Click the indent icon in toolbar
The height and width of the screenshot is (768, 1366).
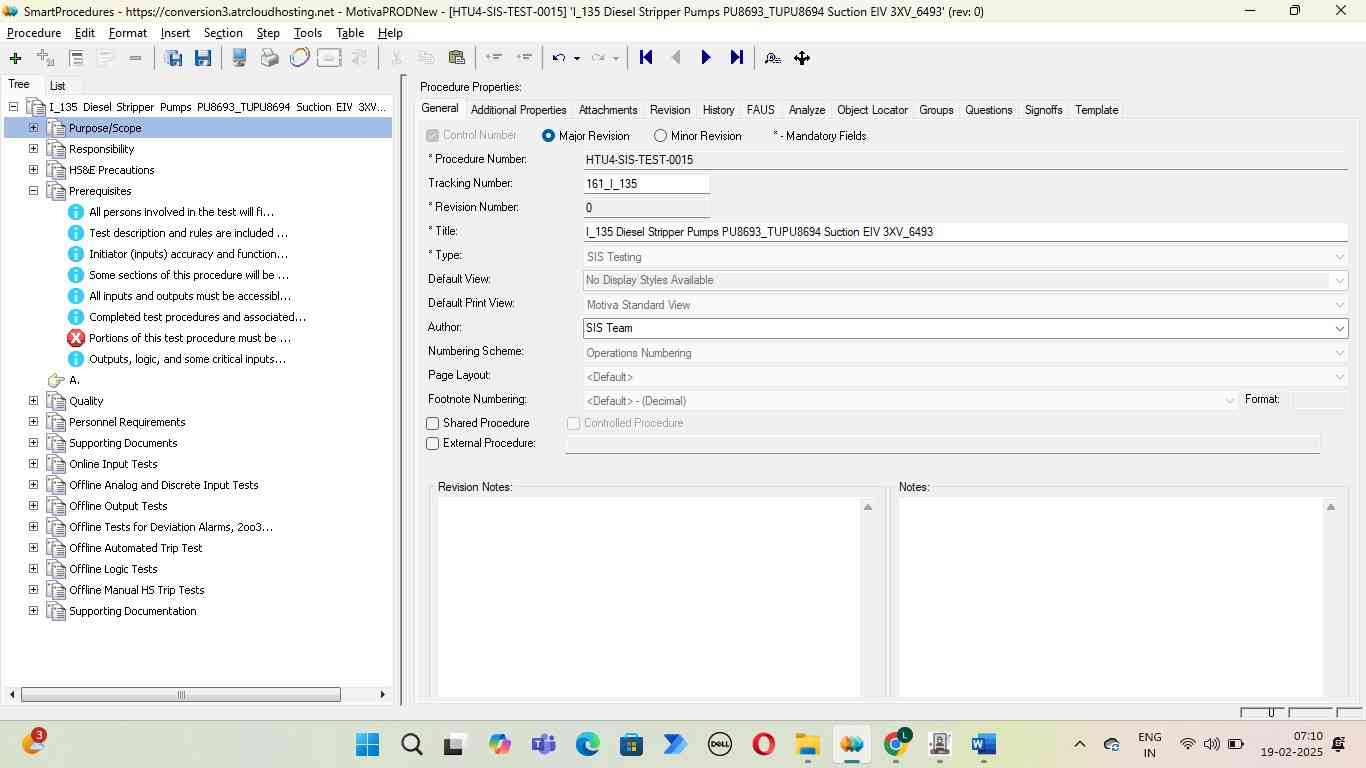pyautogui.click(x=523, y=58)
